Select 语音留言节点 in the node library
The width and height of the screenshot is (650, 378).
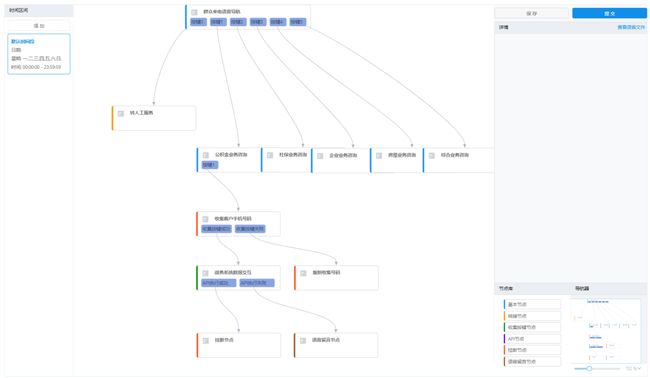532,361
